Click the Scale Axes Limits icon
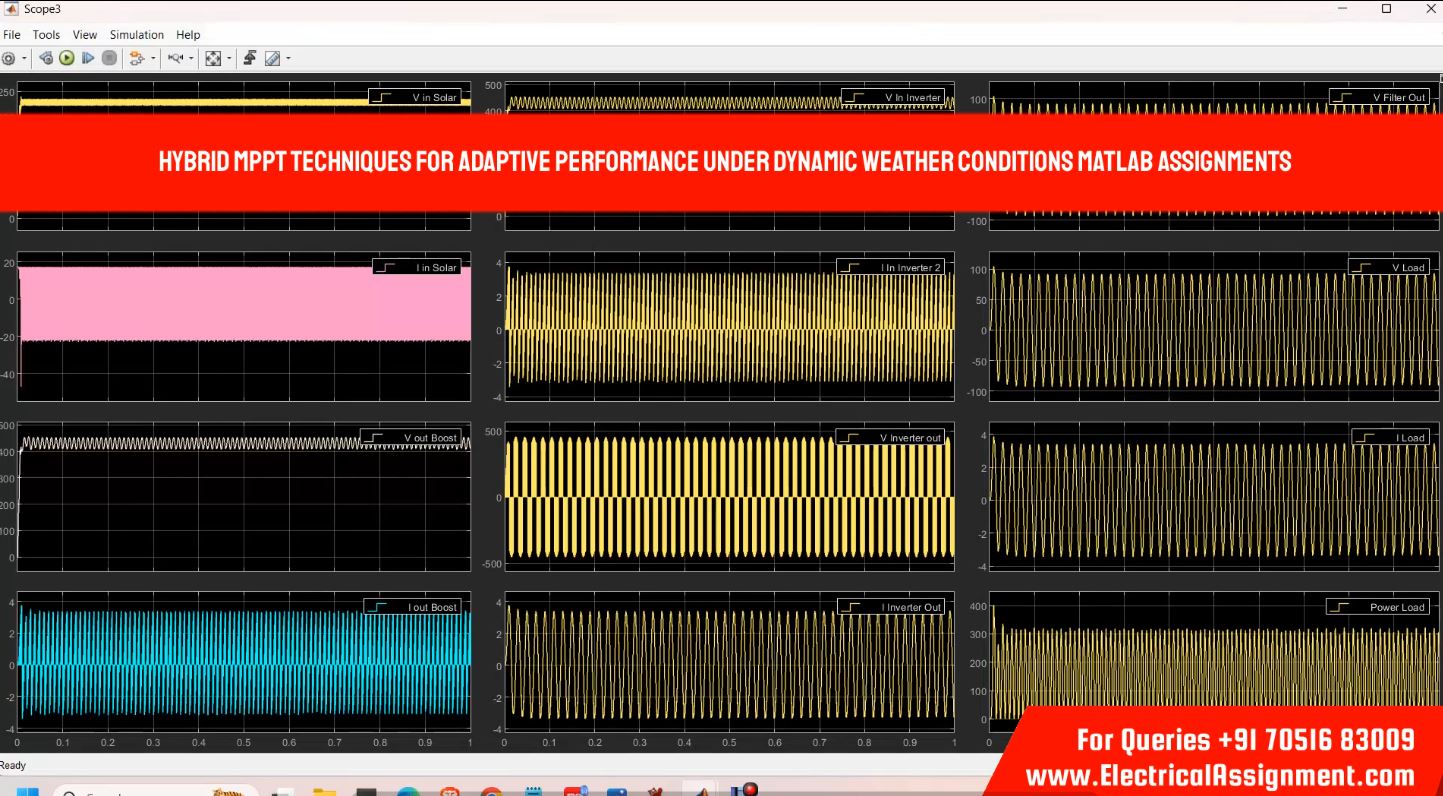1443x796 pixels. click(212, 58)
